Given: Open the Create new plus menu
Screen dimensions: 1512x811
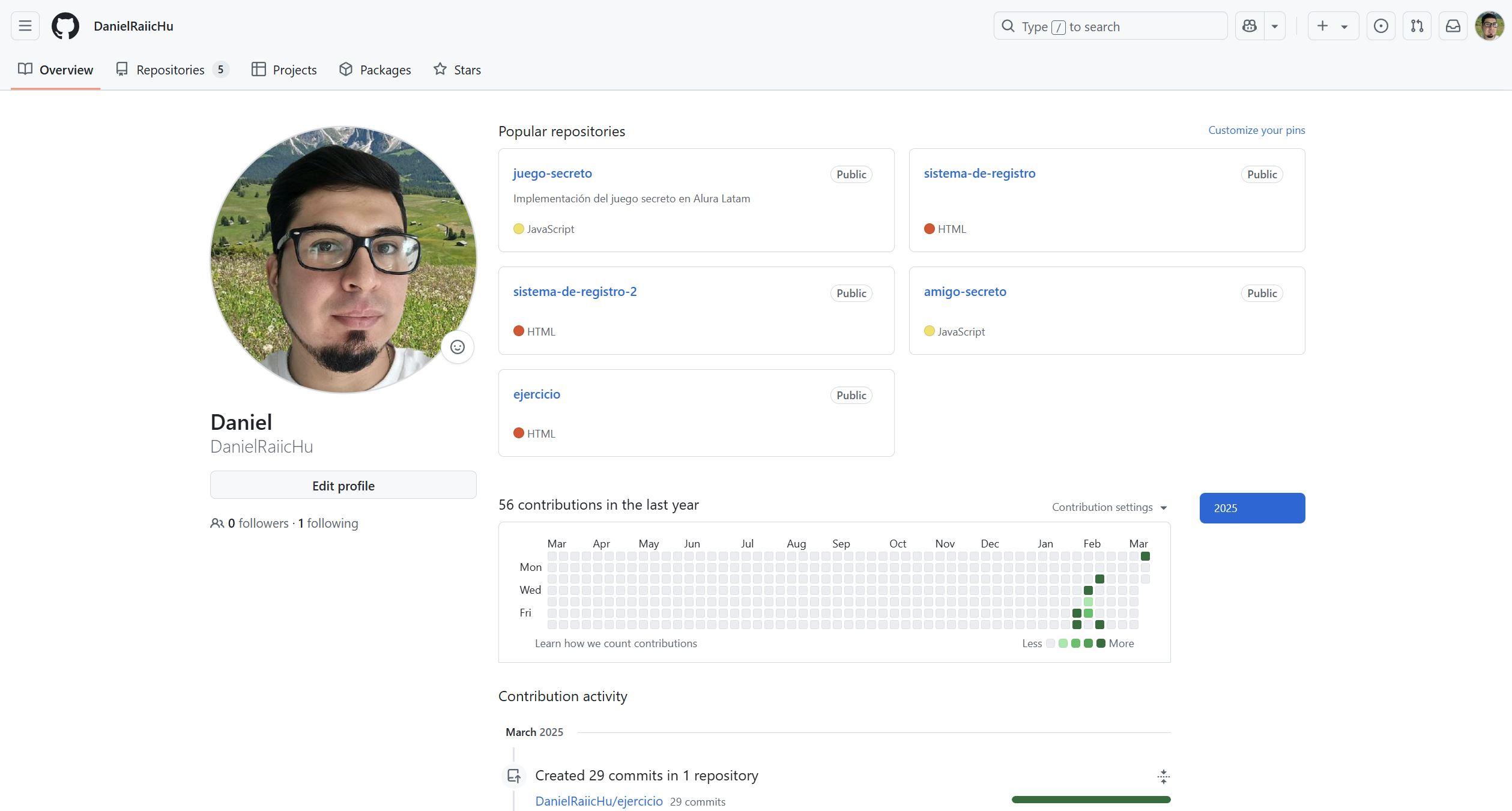Looking at the screenshot, I should 1333,26.
